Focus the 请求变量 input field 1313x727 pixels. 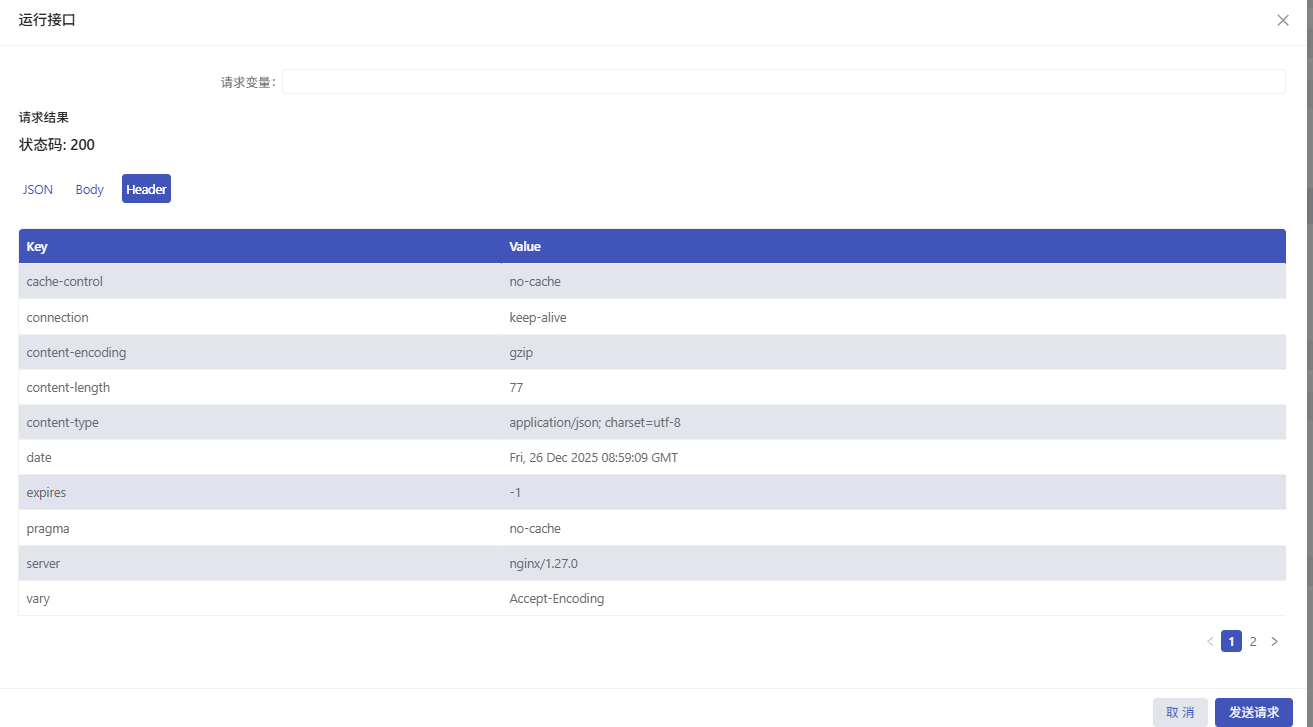pyautogui.click(x=783, y=82)
